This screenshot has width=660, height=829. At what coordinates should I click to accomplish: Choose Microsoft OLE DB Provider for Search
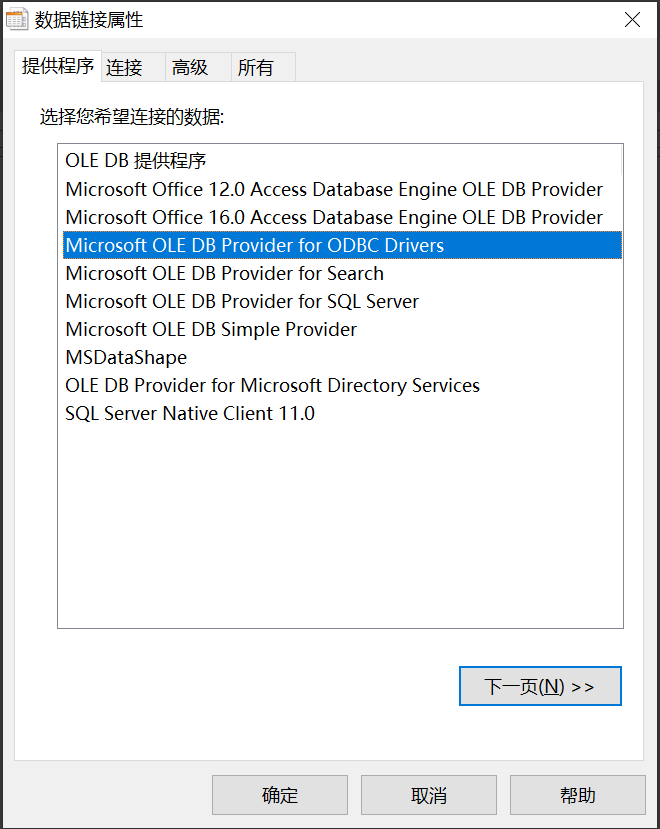(x=225, y=273)
